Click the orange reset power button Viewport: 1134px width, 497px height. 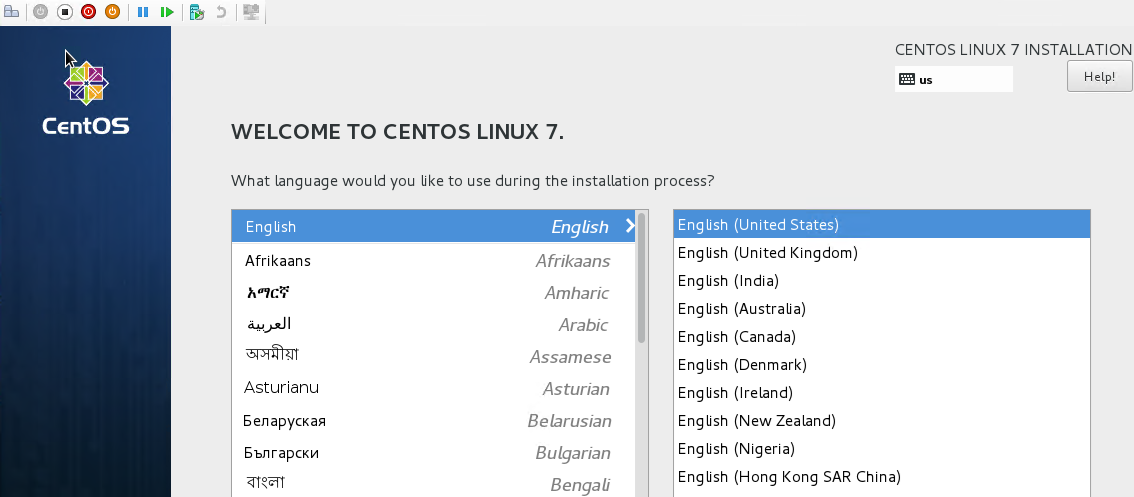112,12
